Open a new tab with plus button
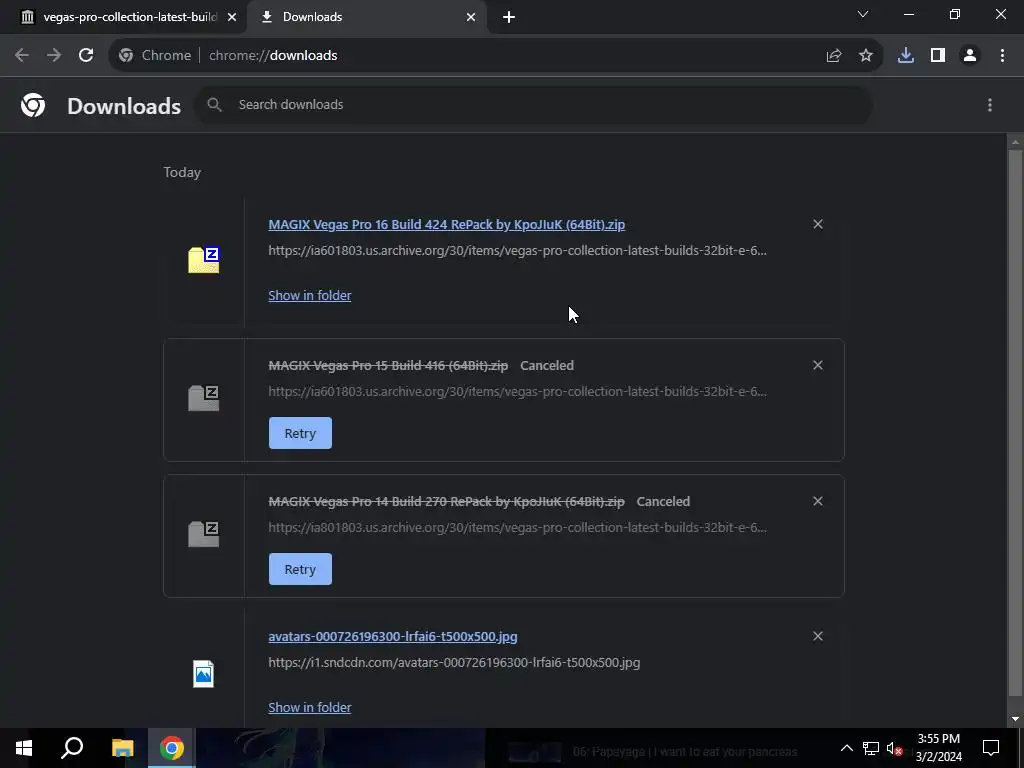 point(509,17)
